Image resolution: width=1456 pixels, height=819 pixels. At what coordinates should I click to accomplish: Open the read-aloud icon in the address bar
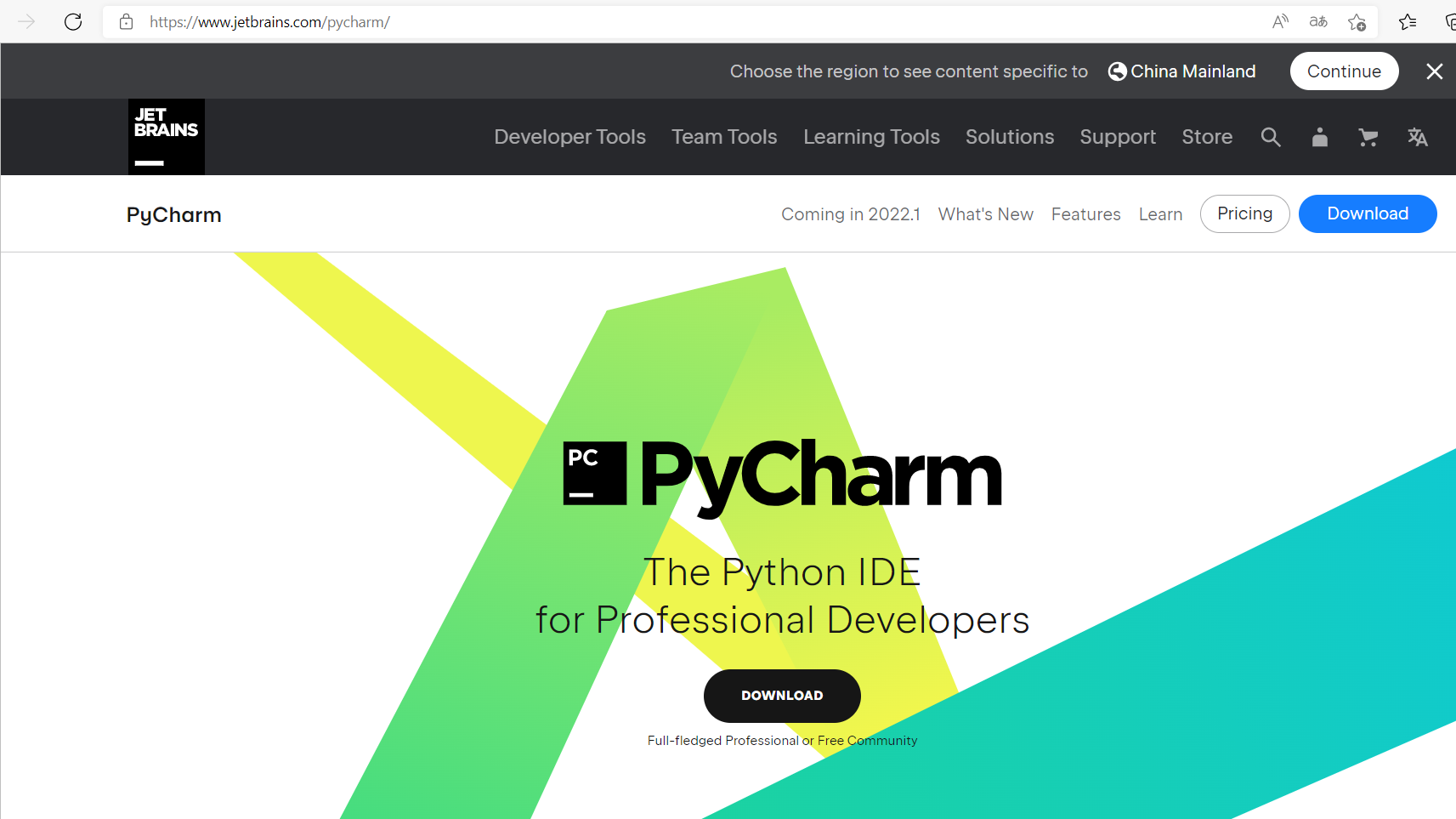(x=1280, y=21)
